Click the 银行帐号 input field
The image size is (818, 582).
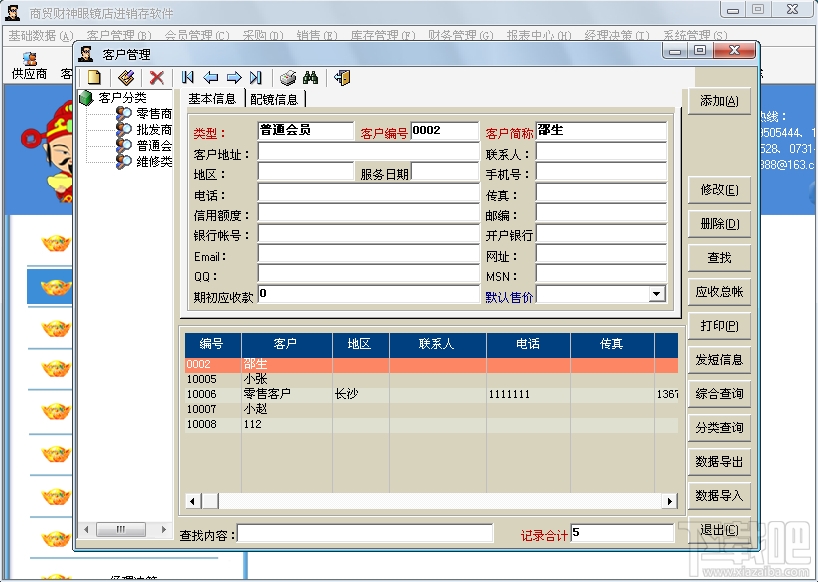pyautogui.click(x=368, y=234)
